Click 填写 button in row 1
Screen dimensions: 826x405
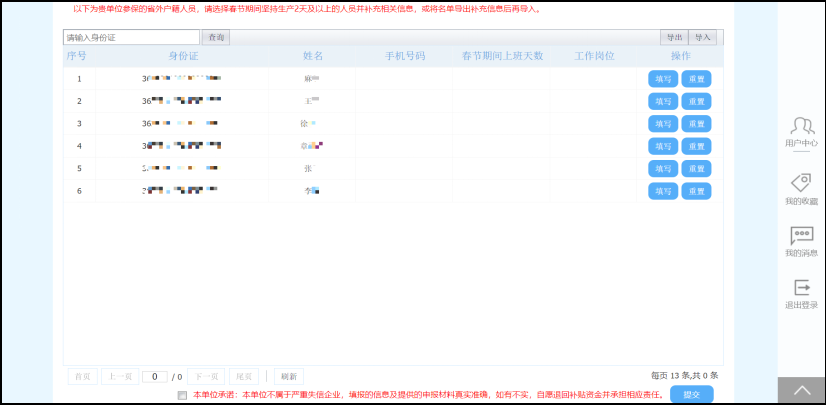pyautogui.click(x=662, y=79)
